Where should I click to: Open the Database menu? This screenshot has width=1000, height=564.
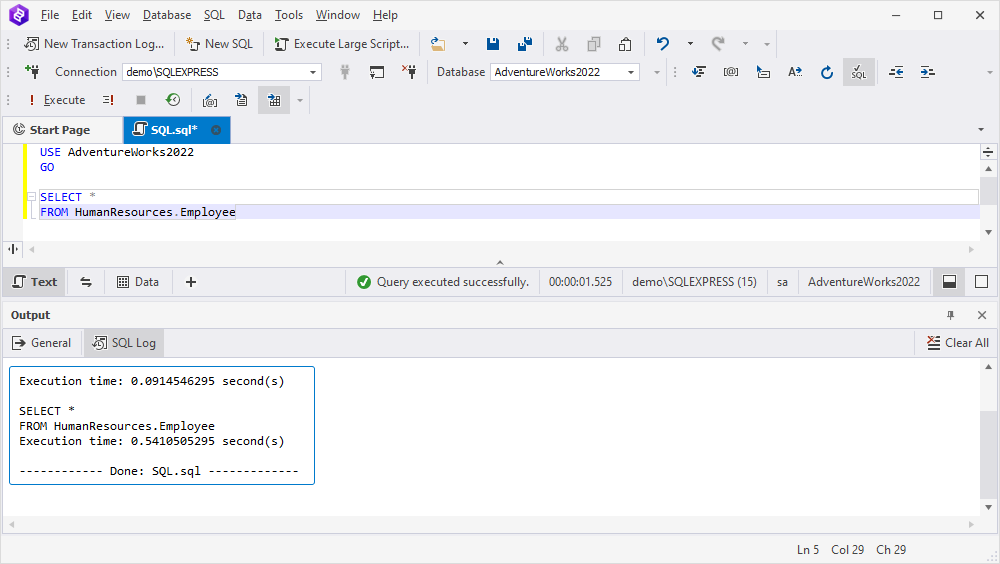click(167, 15)
